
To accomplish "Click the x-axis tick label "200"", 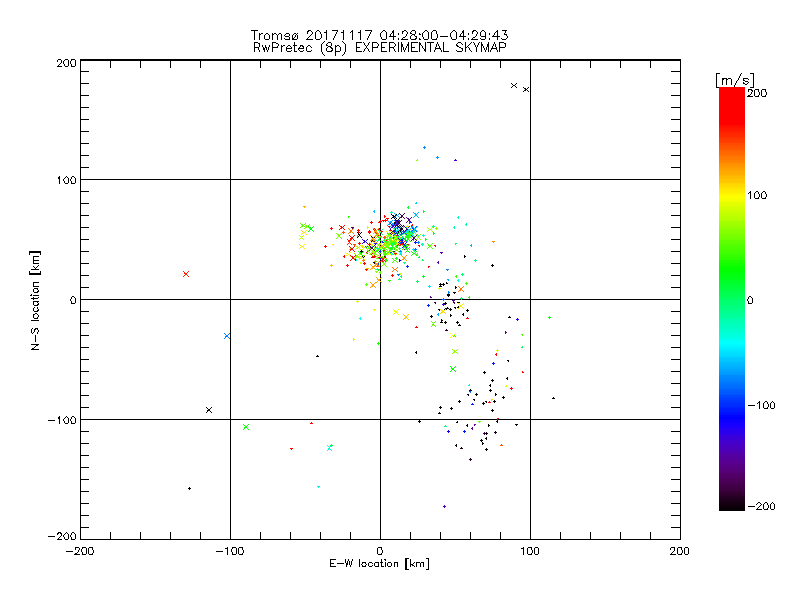I will pos(680,552).
